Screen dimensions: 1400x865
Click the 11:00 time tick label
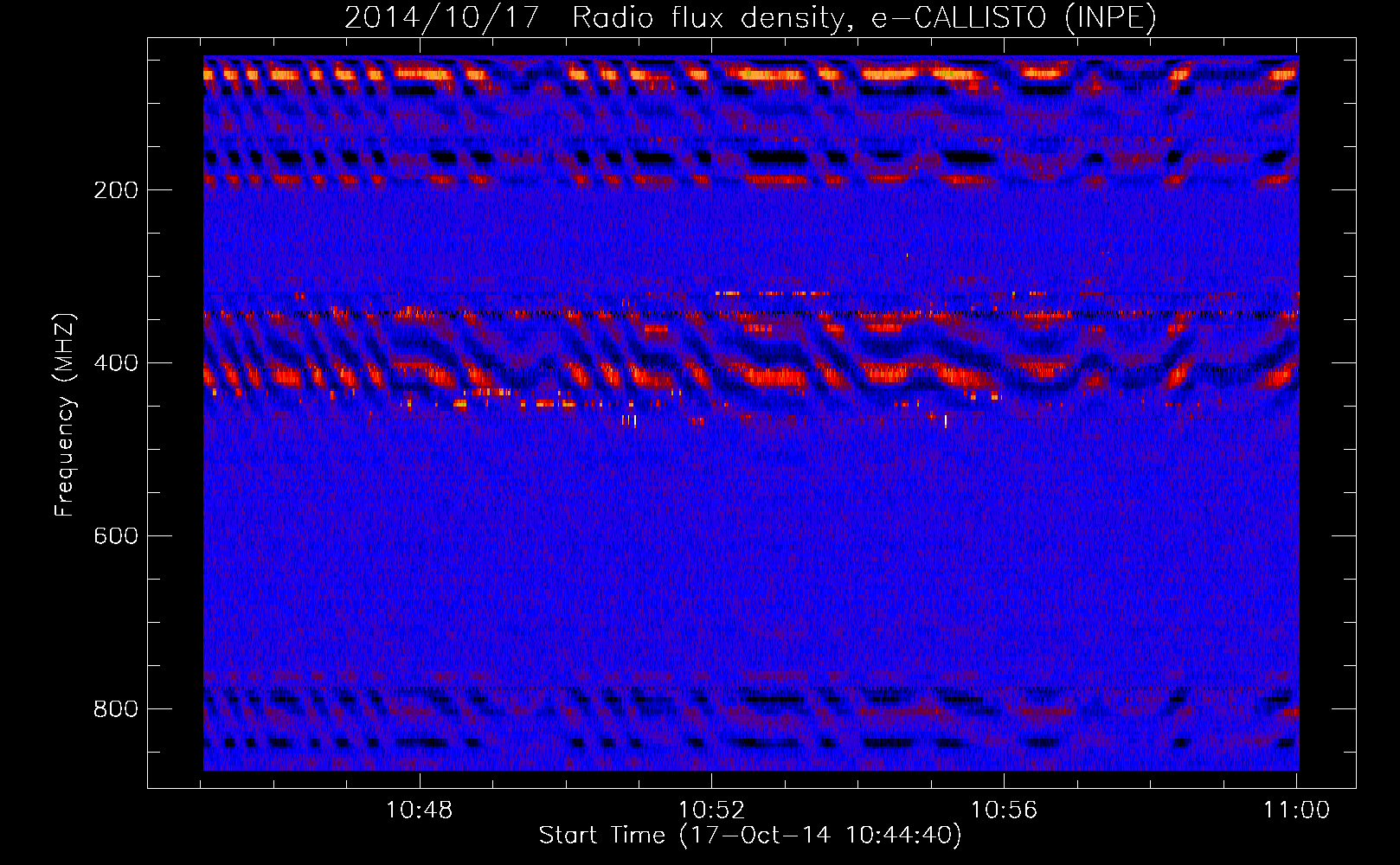tap(1296, 811)
